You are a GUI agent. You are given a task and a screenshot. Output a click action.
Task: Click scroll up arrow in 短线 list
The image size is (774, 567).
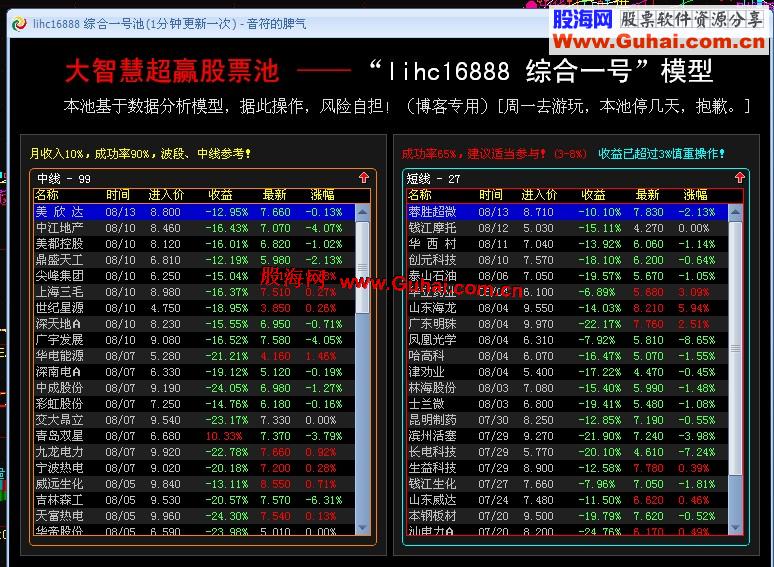735,212
